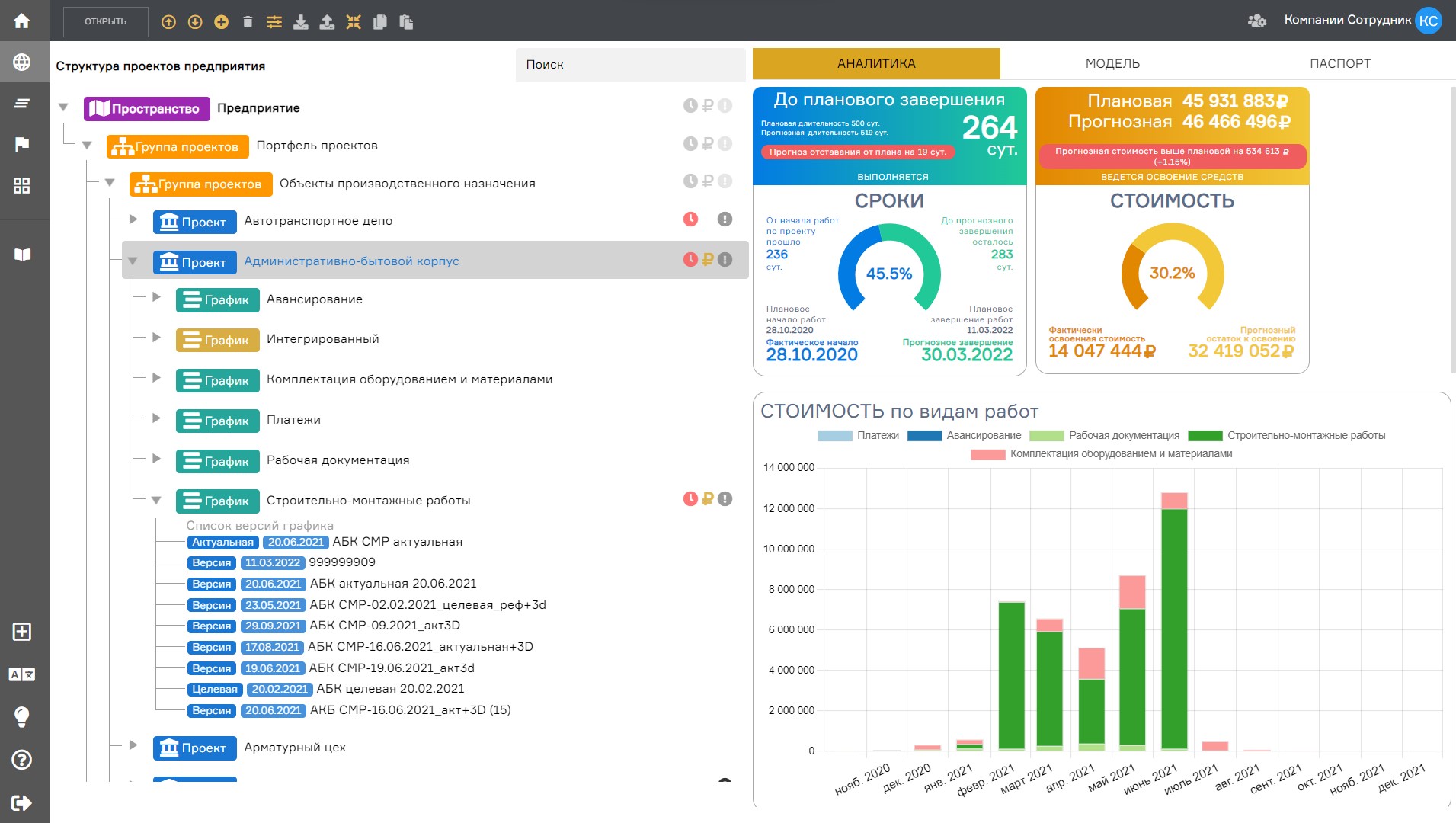Image resolution: width=1456 pixels, height=823 pixels.
Task: Click the home icon in the top-left corner
Action: (x=22, y=21)
